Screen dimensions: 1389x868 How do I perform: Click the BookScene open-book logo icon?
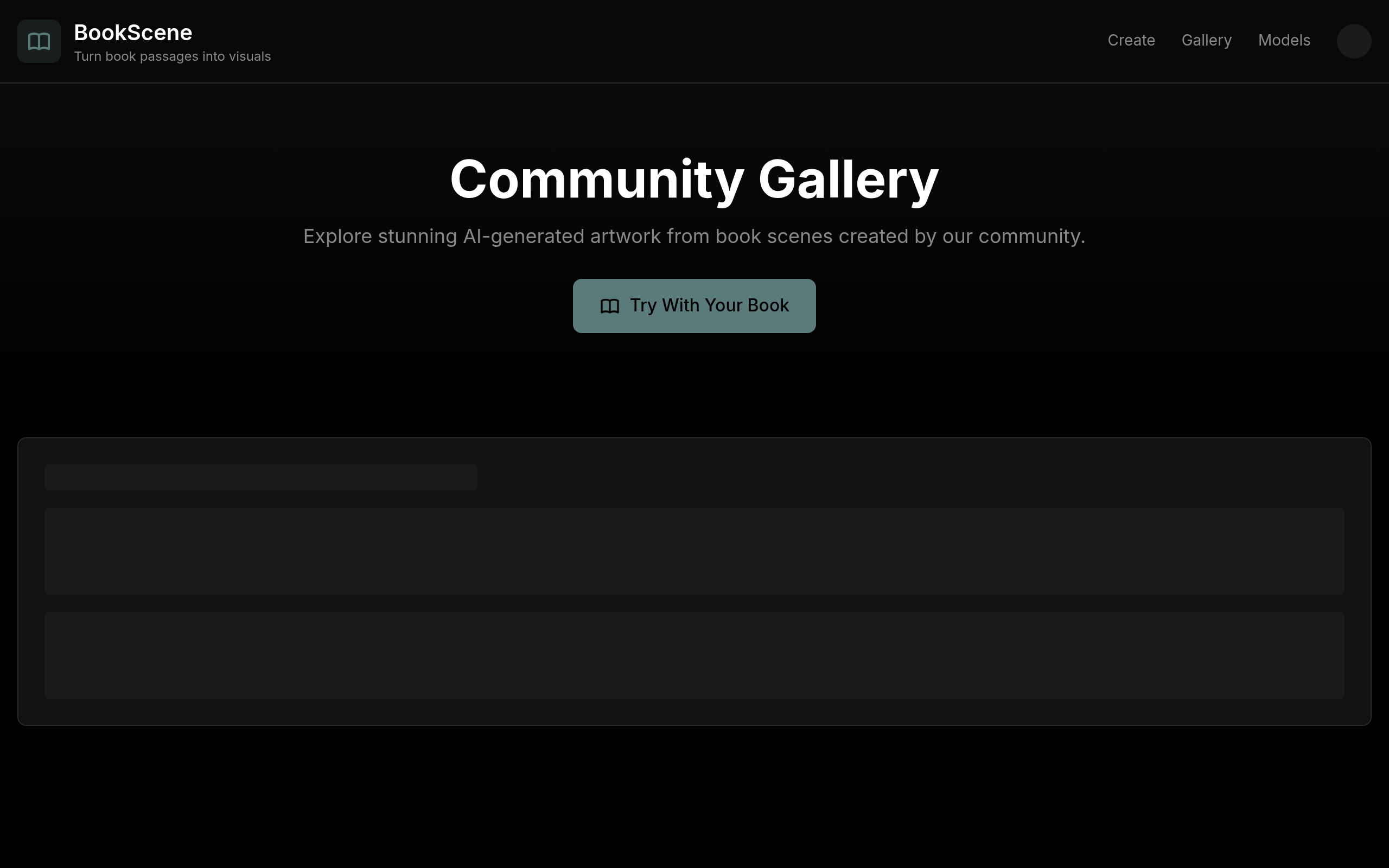coord(39,41)
